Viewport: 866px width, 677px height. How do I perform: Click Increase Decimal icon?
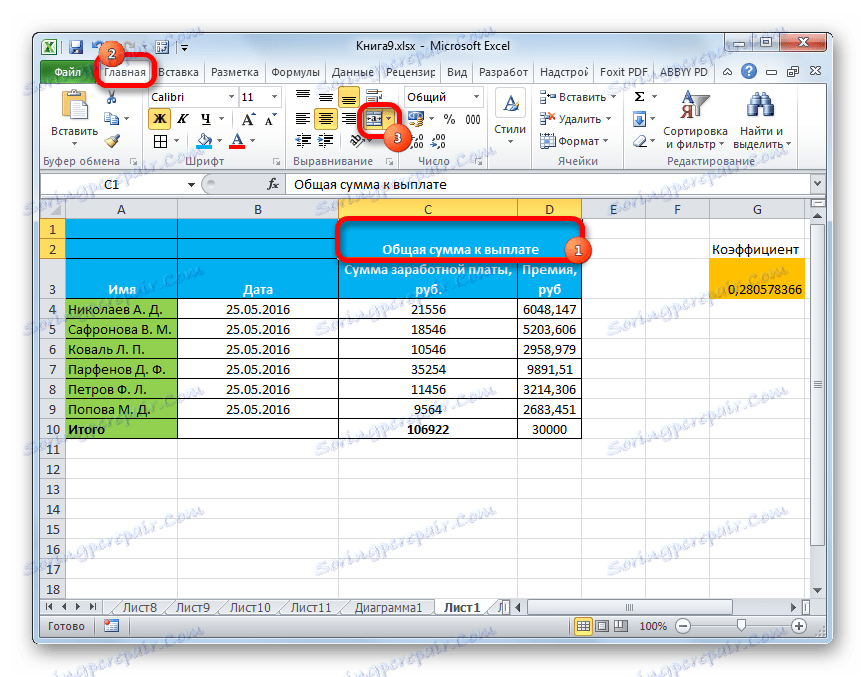(x=416, y=141)
